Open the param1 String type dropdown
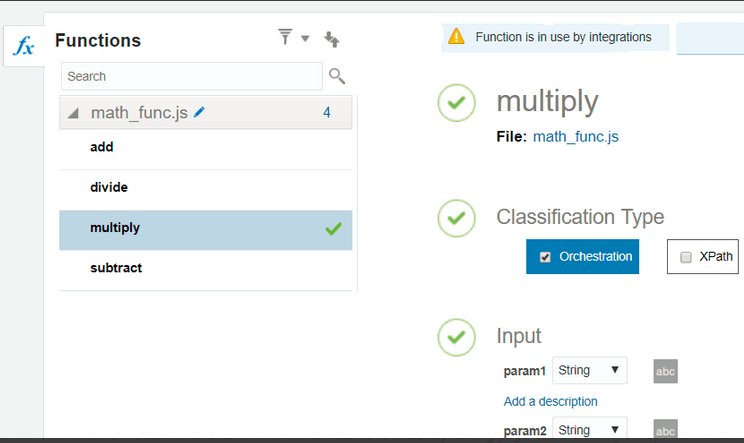The width and height of the screenshot is (744, 443). tap(589, 370)
